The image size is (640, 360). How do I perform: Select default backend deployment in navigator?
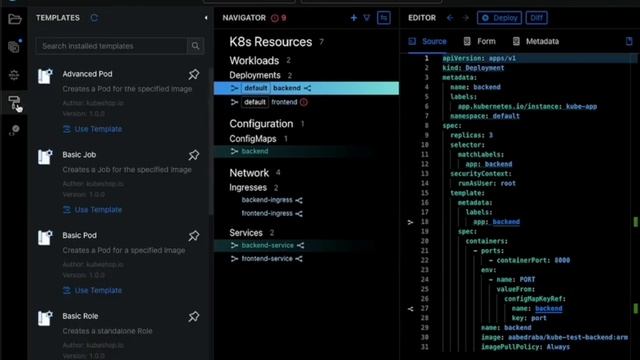tap(306, 88)
